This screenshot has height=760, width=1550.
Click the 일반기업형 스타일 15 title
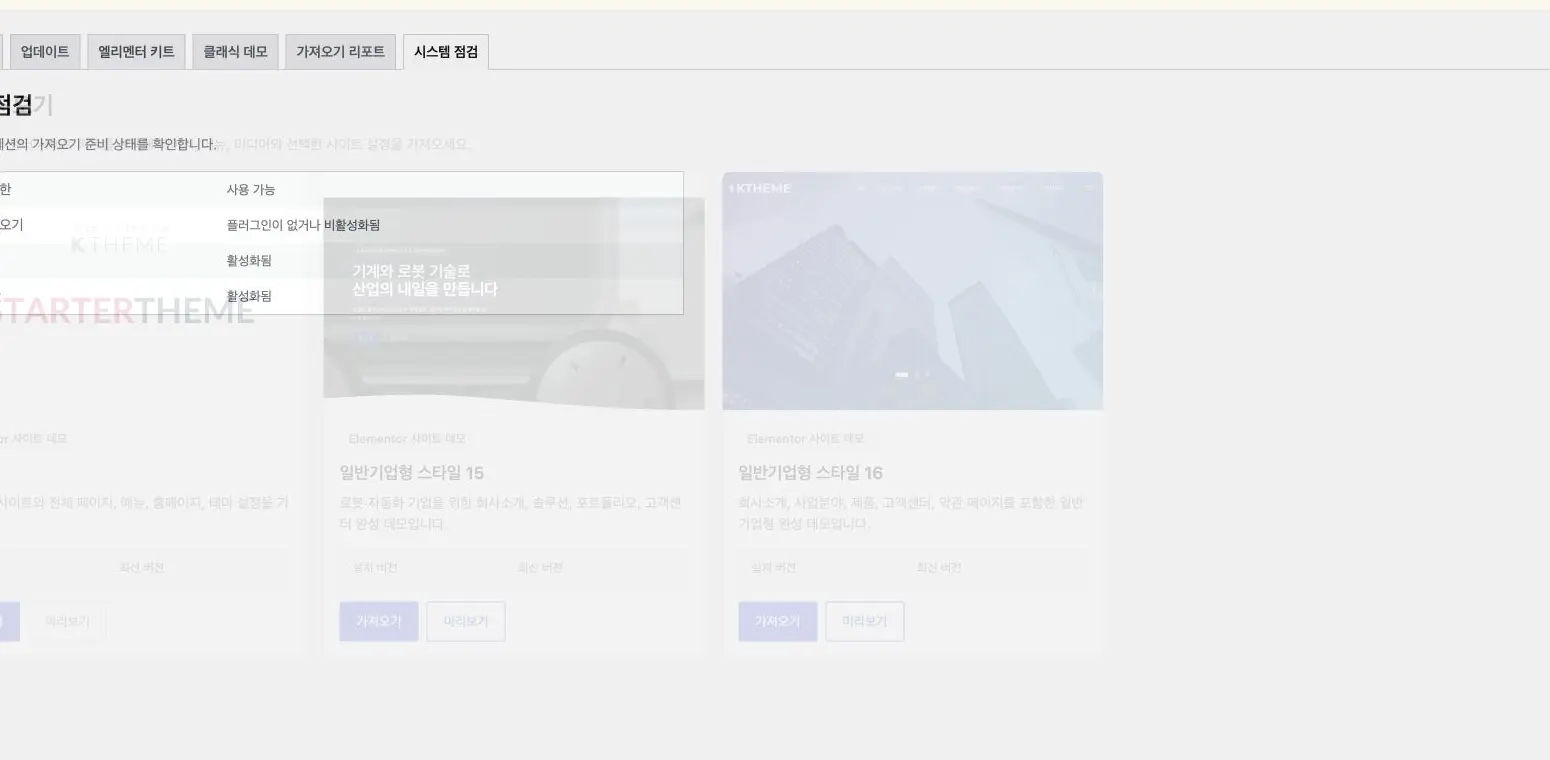coord(412,473)
